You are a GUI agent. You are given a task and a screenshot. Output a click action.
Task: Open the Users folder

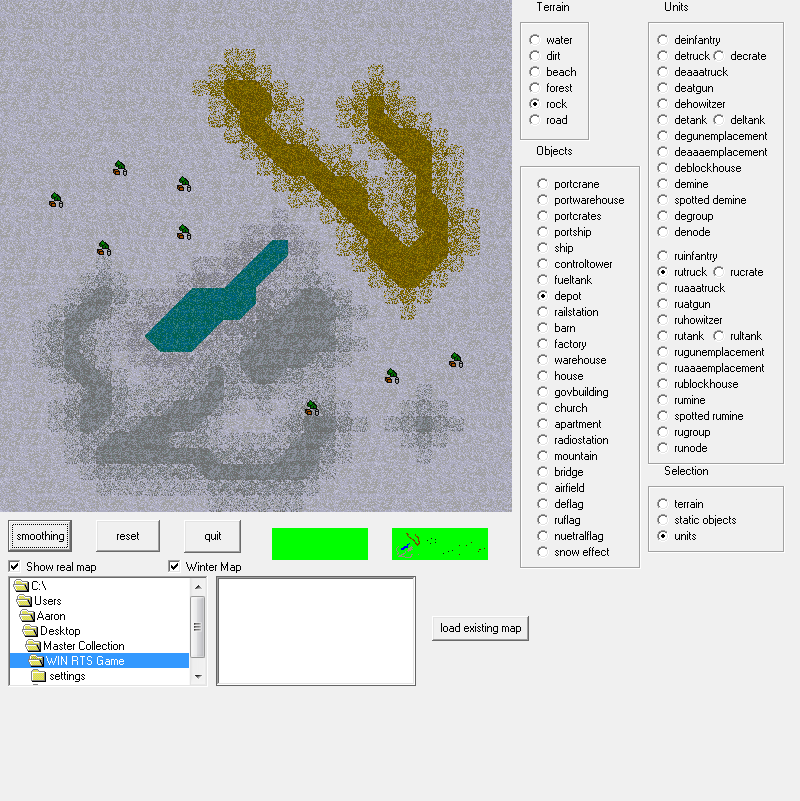pos(39,601)
